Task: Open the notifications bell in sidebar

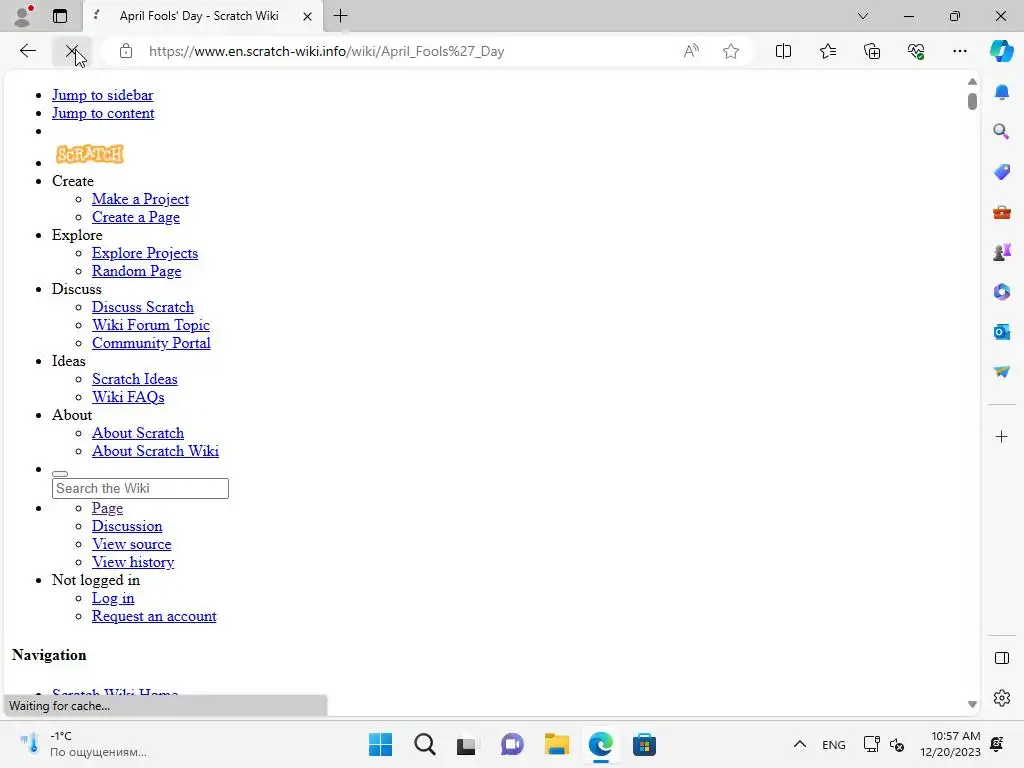Action: pyautogui.click(x=1002, y=92)
